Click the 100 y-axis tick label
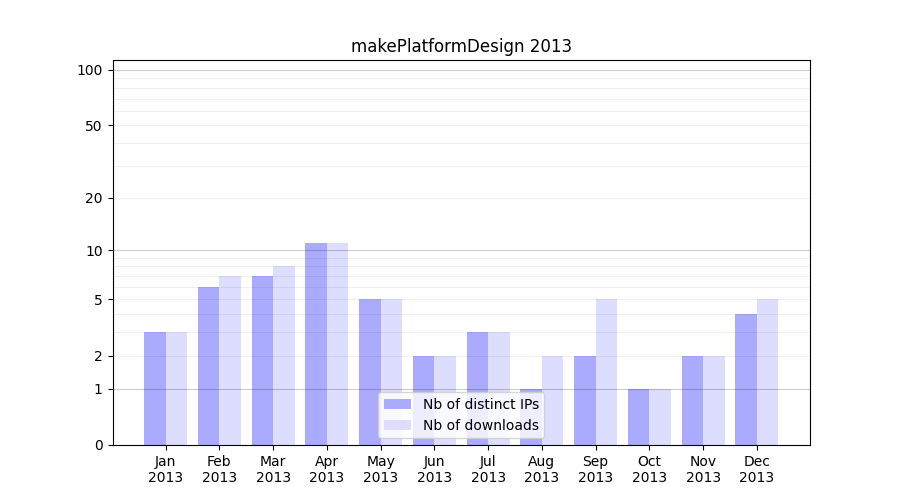Image resolution: width=900 pixels, height=500 pixels. pos(90,70)
